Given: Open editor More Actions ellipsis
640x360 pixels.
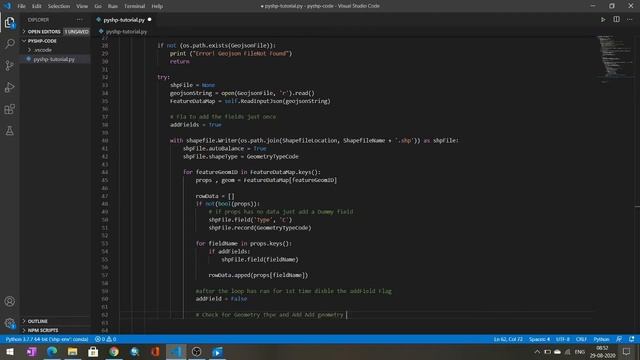Looking at the screenshot, I should pyautogui.click(x=630, y=20).
